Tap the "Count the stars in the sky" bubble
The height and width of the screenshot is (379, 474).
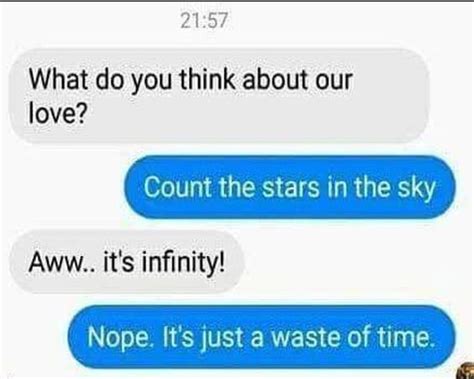290,187
